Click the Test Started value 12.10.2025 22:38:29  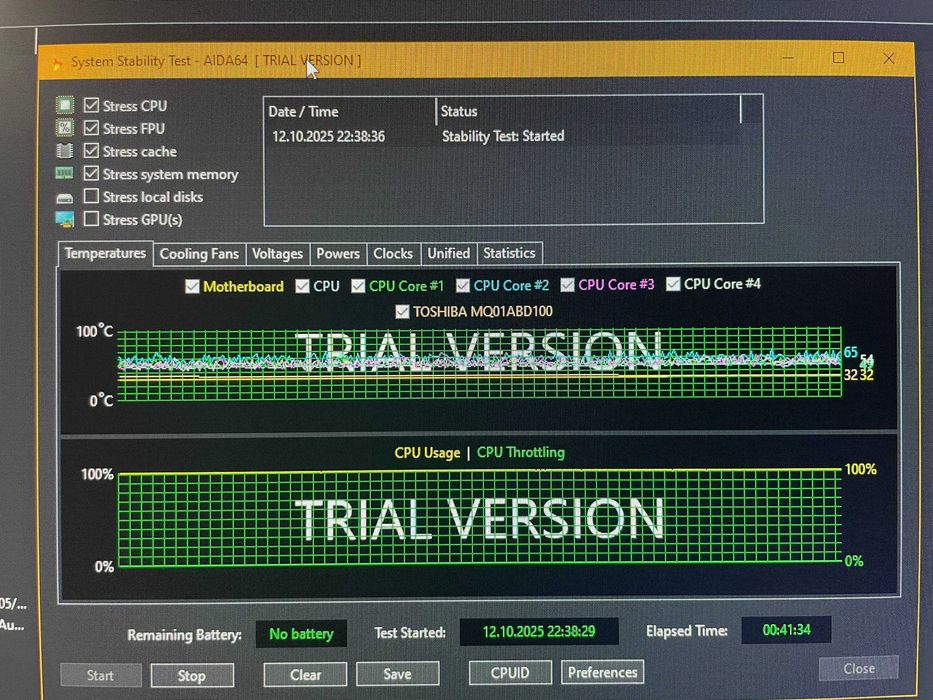[538, 632]
